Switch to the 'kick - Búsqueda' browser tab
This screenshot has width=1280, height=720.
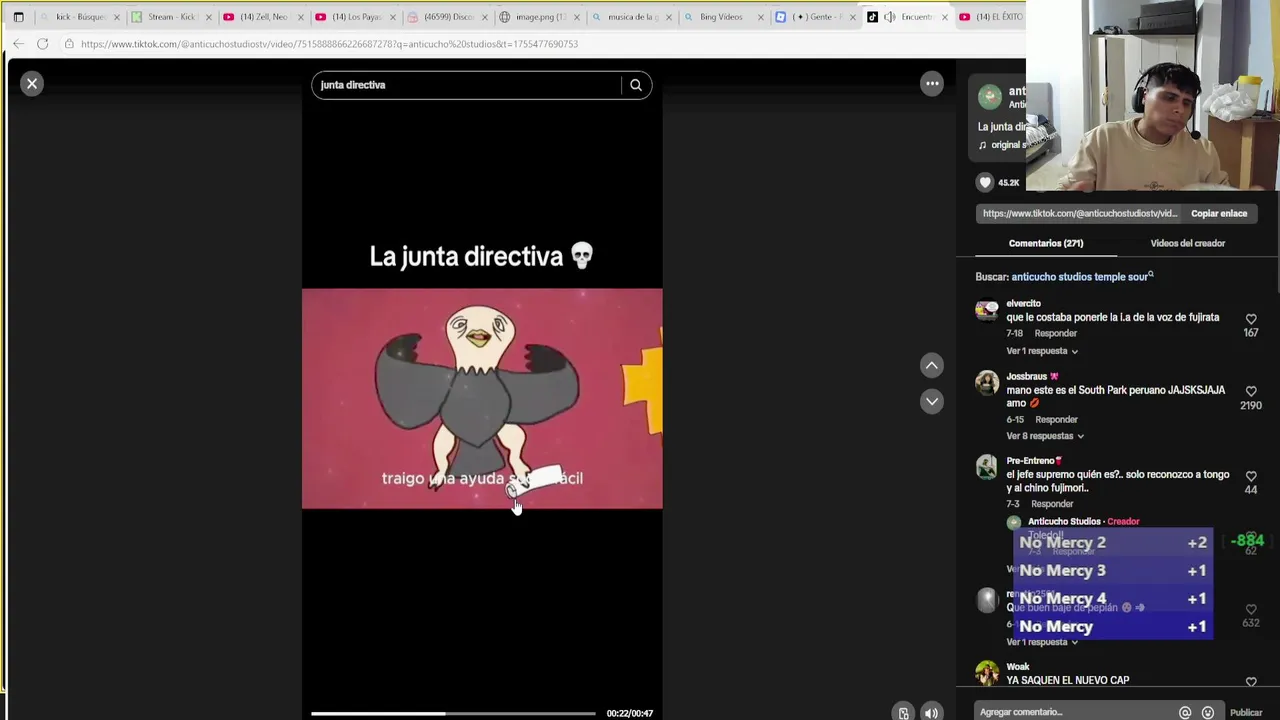(80, 17)
